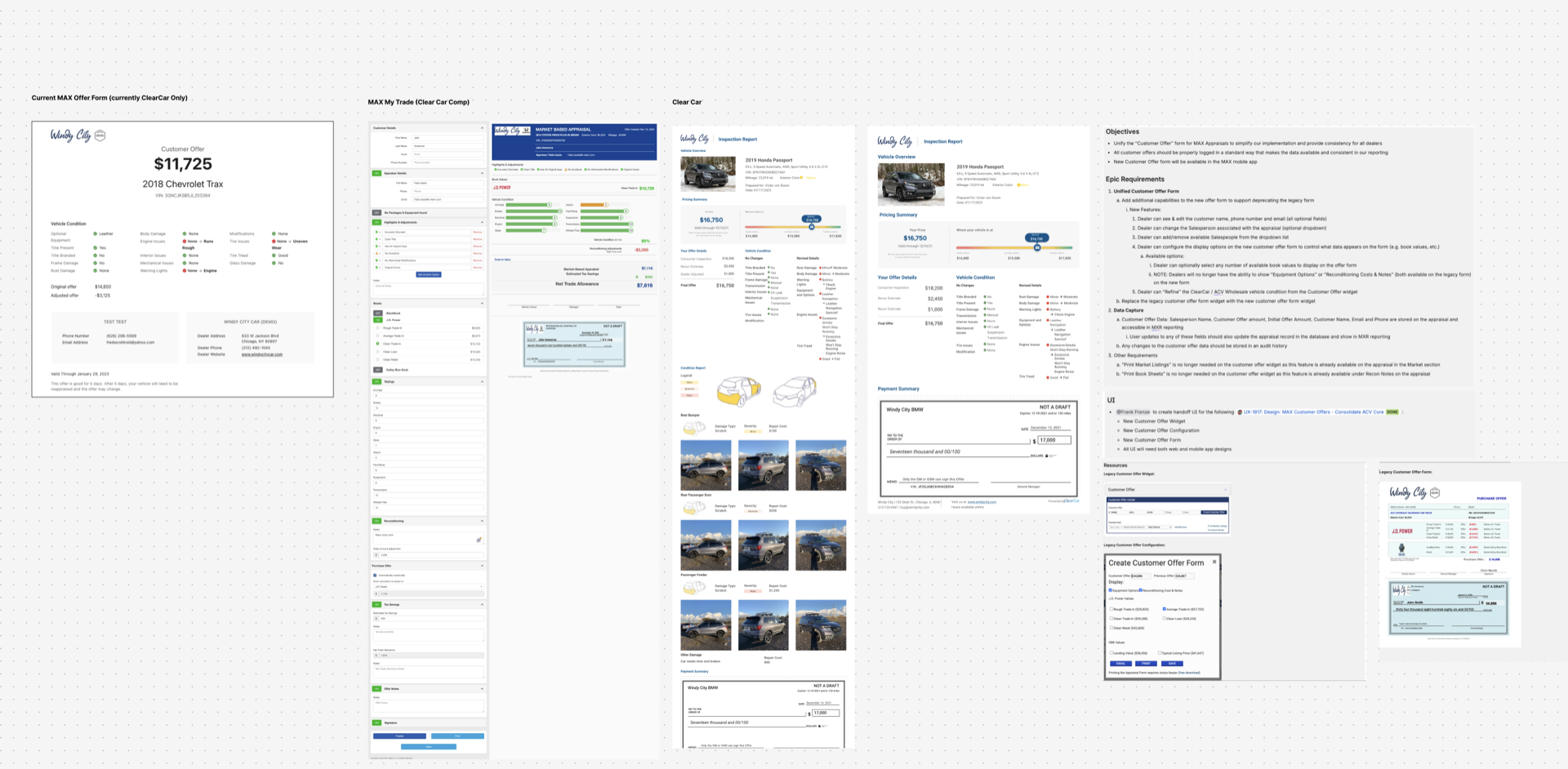Check the Rough Trade-In checkbox
1568x769 pixels.
click(x=1111, y=609)
